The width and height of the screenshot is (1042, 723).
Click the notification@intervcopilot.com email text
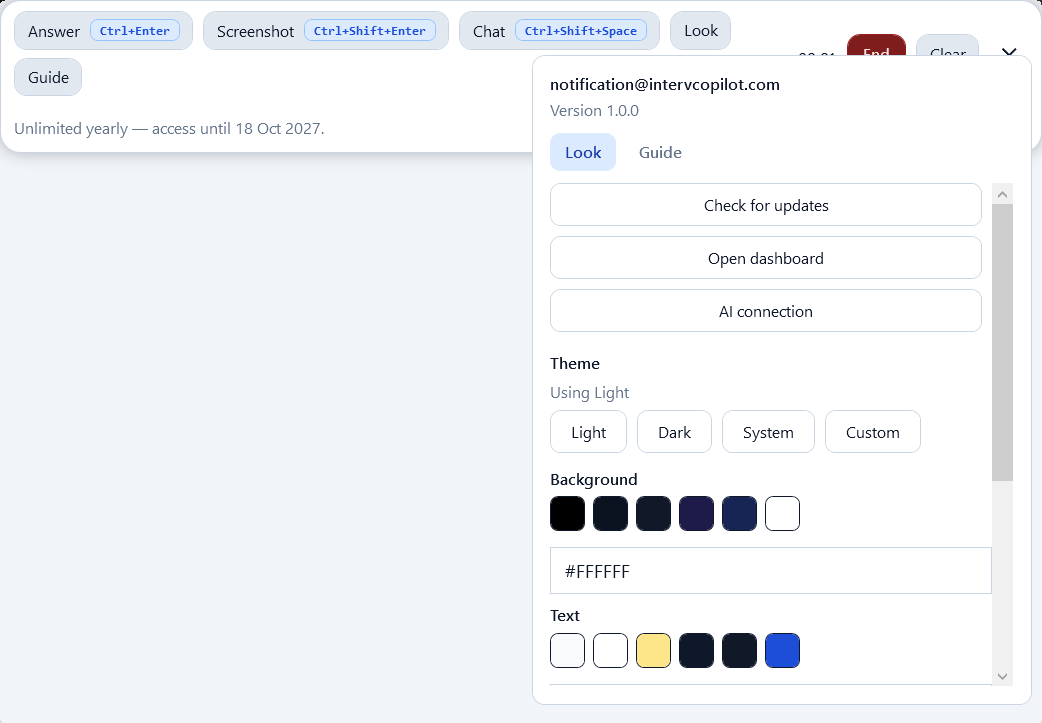665,84
